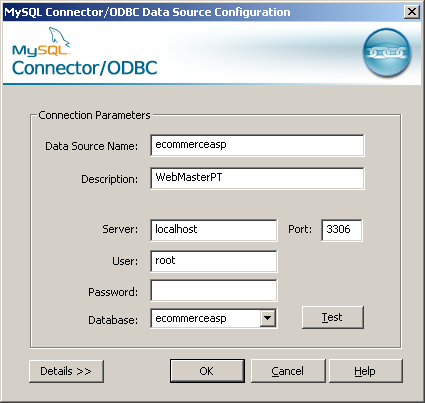The width and height of the screenshot is (425, 403).
Task: Select the User field containing root
Action: 213,261
